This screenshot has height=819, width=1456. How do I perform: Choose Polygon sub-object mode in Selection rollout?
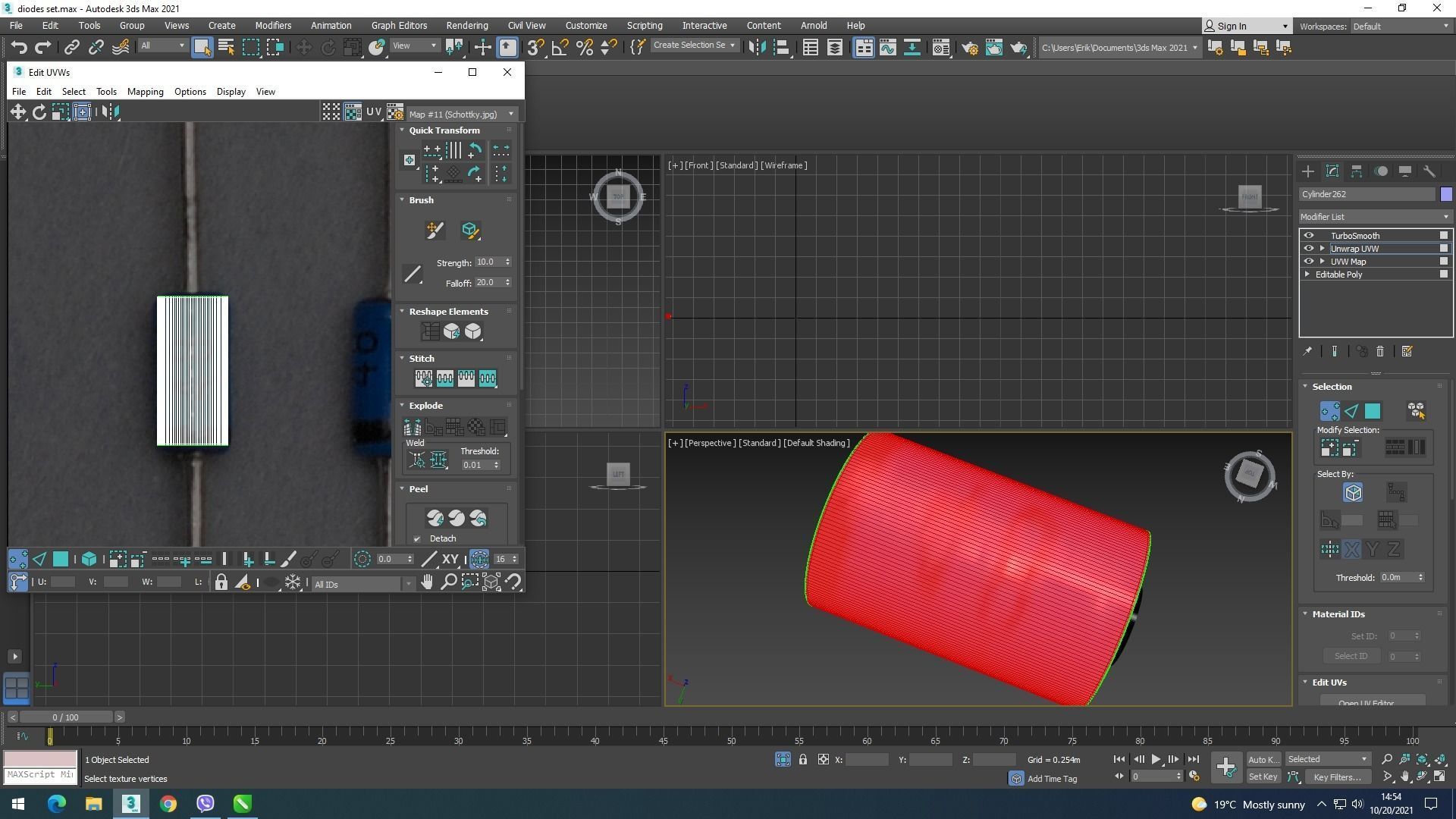(1373, 411)
